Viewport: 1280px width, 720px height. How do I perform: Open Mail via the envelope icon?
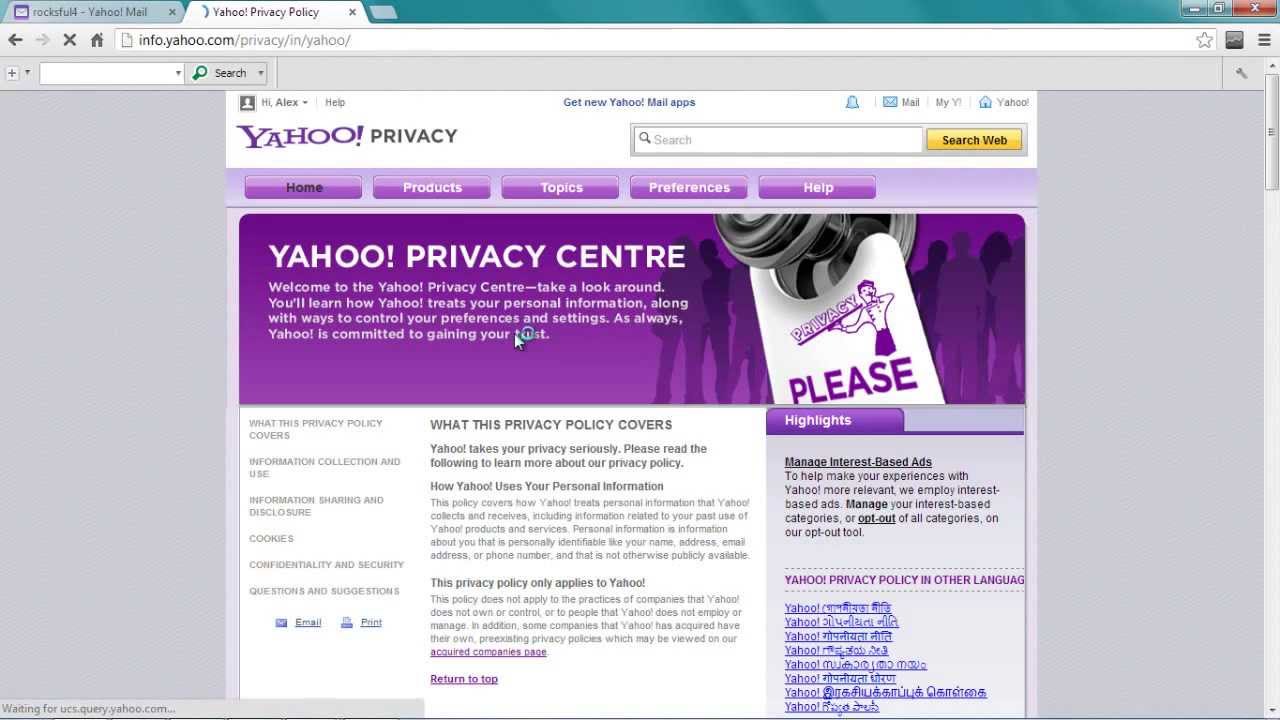pyautogui.click(x=890, y=102)
